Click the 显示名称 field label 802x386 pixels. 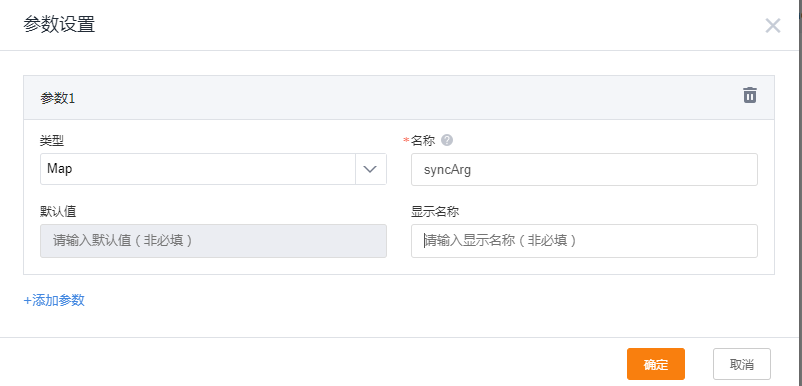(x=435, y=211)
